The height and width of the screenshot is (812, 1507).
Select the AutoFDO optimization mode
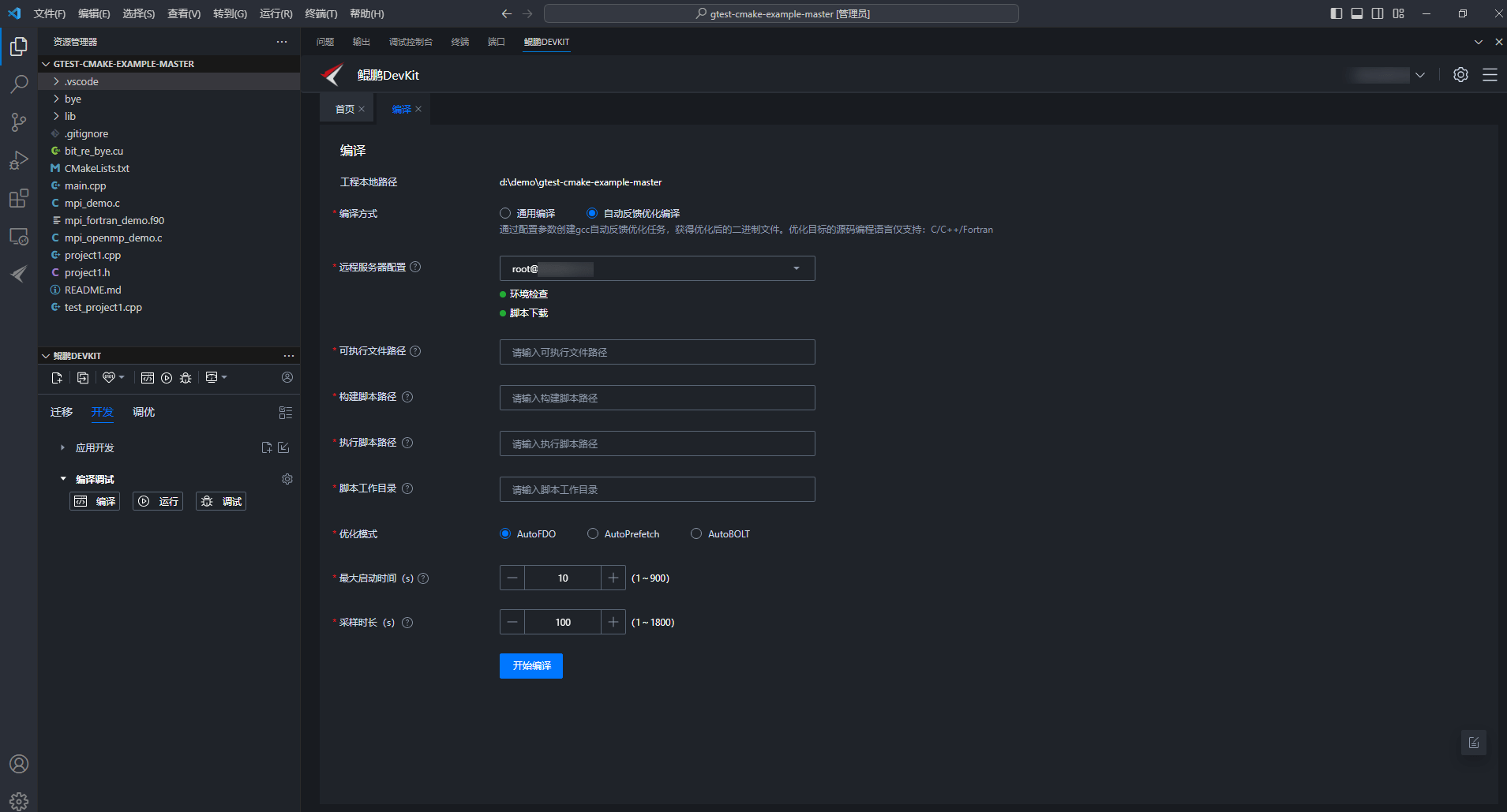505,534
